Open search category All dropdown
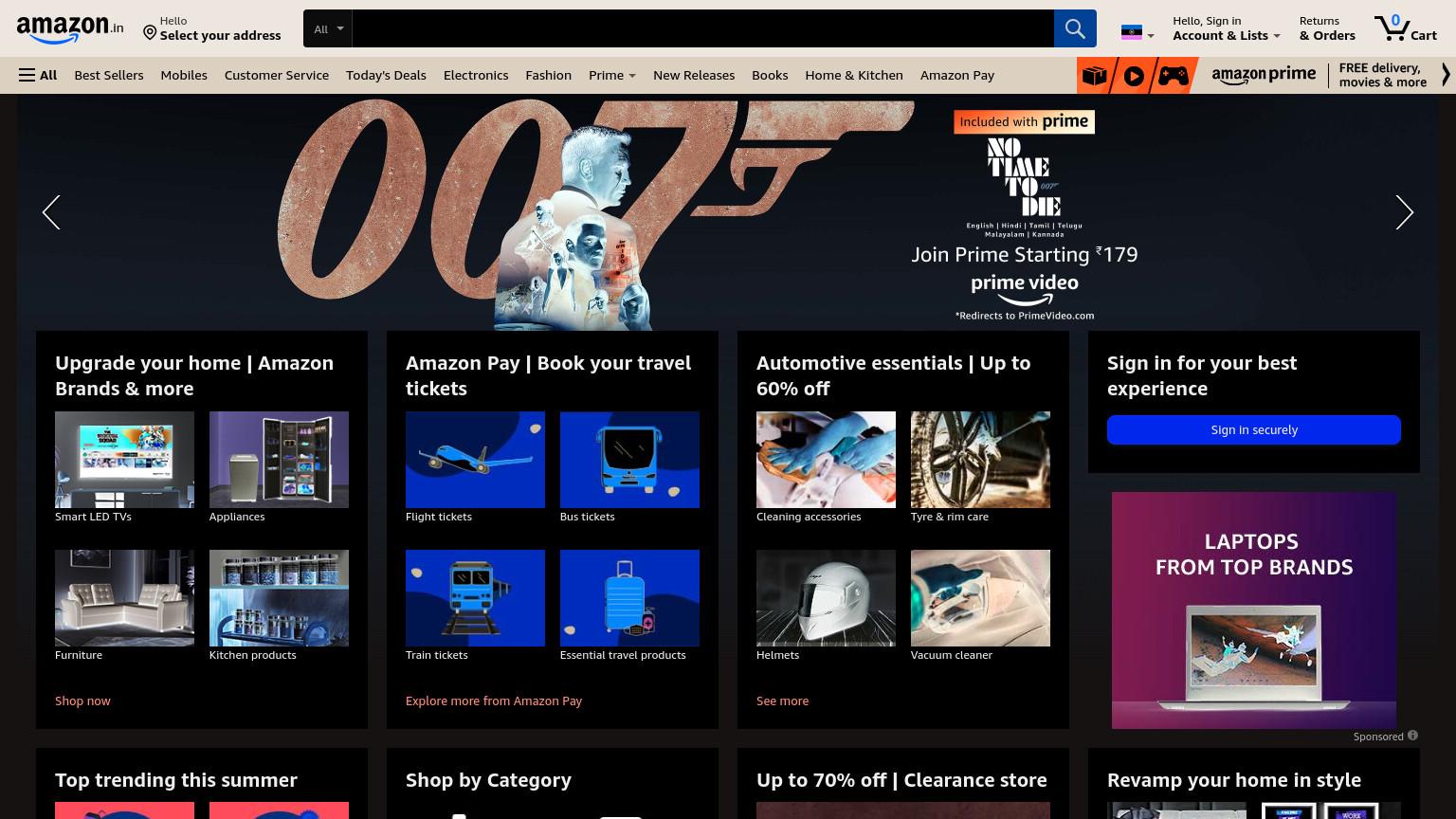 pyautogui.click(x=328, y=28)
